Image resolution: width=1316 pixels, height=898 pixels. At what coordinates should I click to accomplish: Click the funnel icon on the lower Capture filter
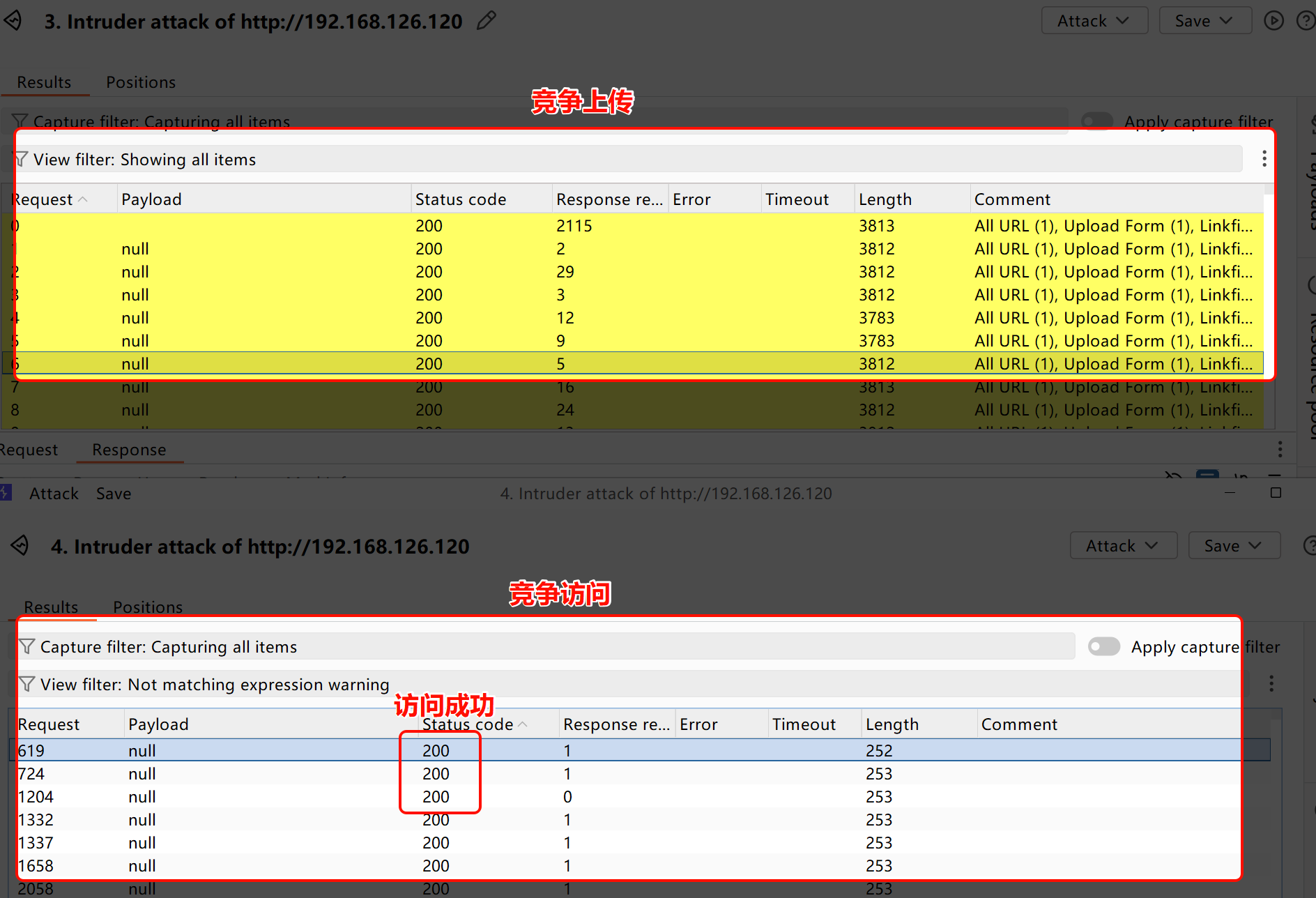26,646
